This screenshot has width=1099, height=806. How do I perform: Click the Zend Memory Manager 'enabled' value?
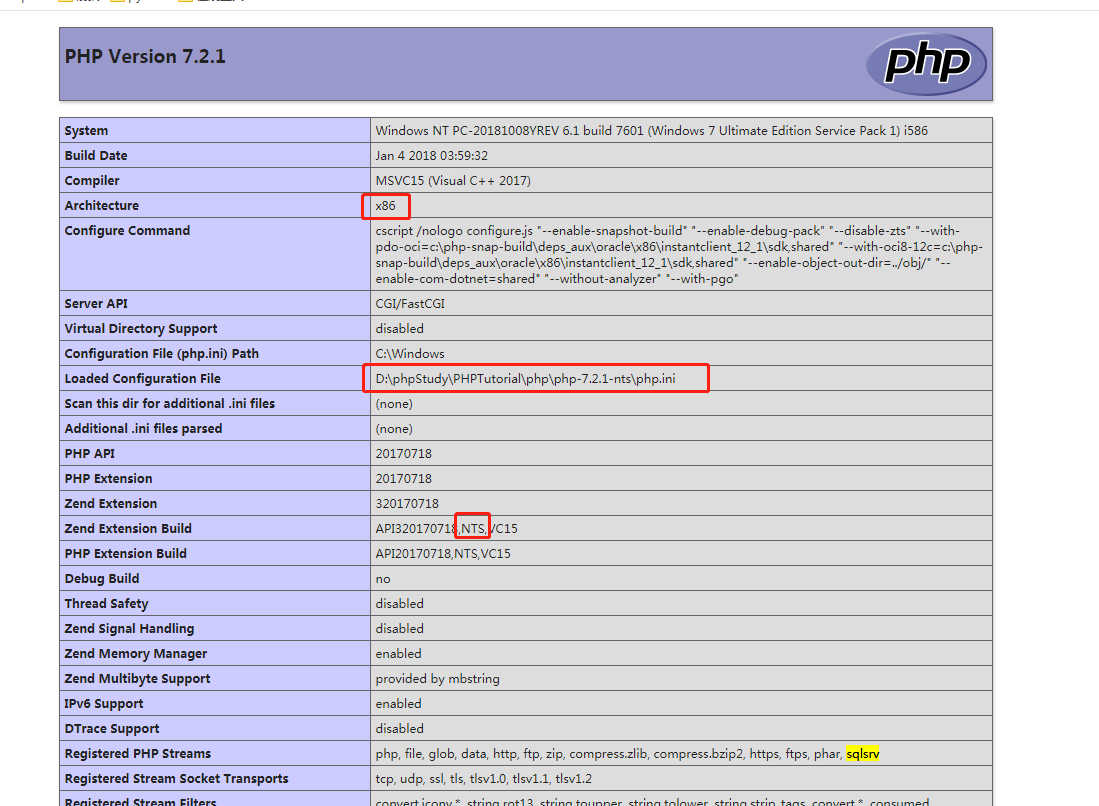(x=398, y=654)
